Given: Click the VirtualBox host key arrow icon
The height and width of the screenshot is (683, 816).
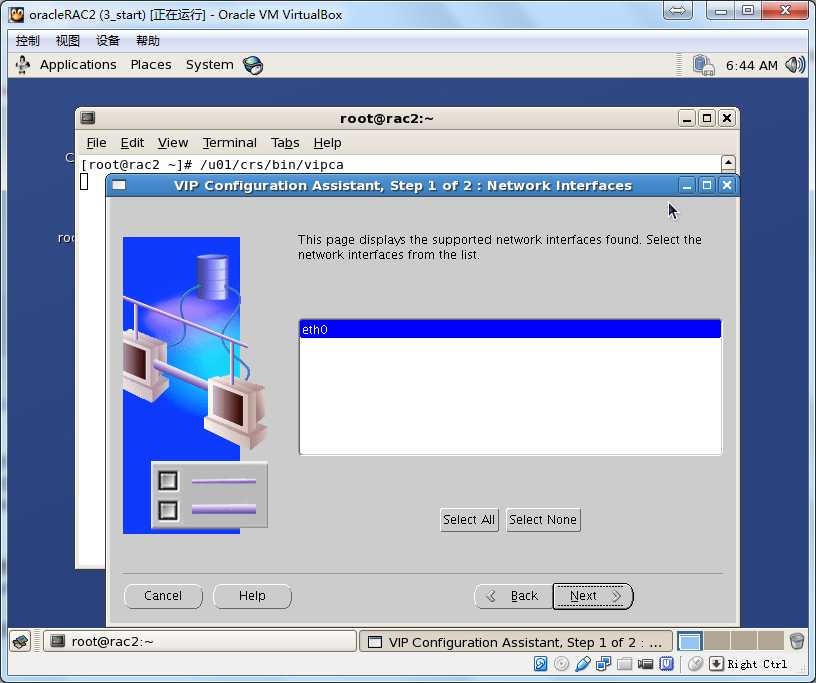Looking at the screenshot, I should [716, 664].
